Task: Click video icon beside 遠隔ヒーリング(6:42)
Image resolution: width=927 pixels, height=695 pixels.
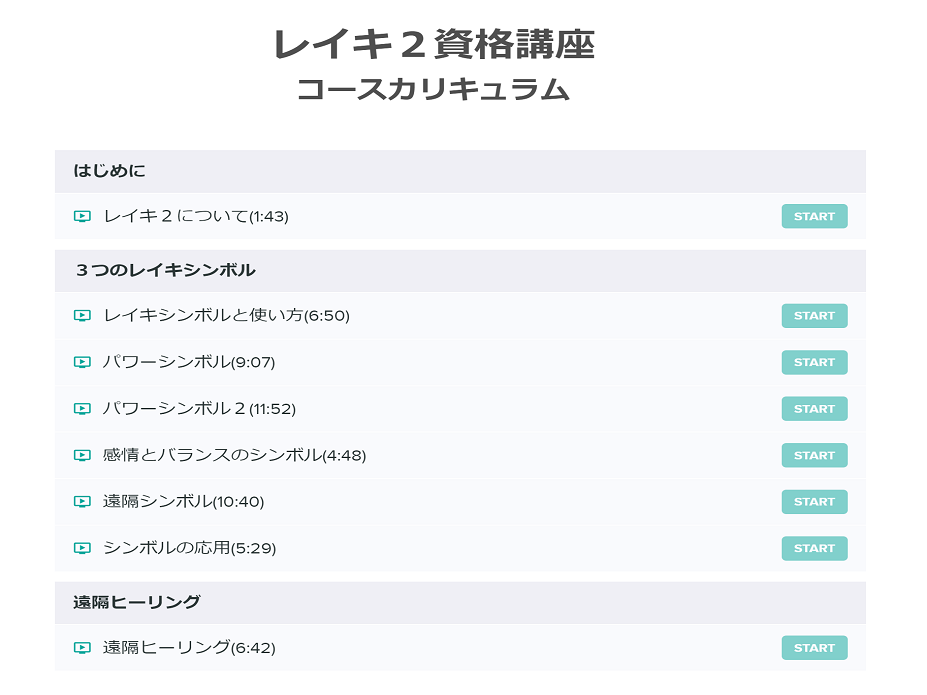Action: click(82, 648)
